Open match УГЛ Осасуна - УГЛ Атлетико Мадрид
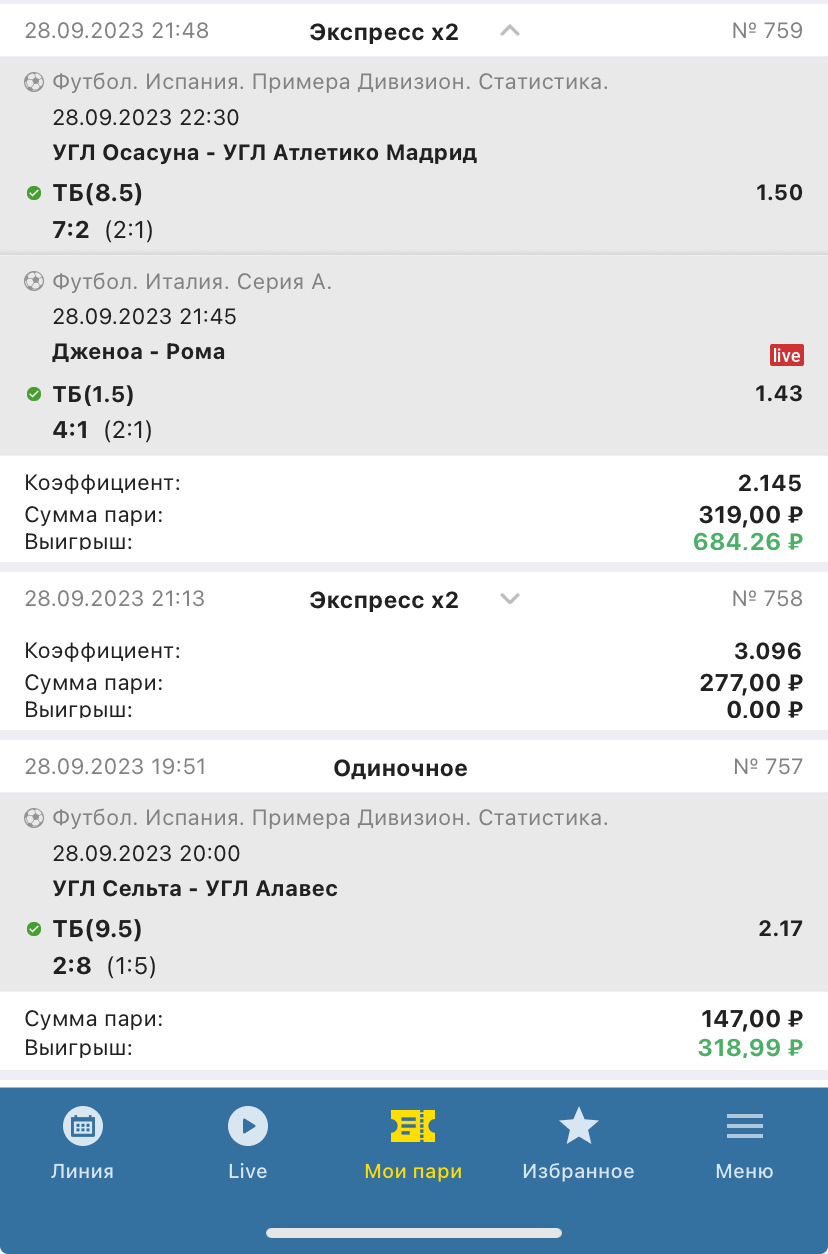 pyautogui.click(x=265, y=153)
